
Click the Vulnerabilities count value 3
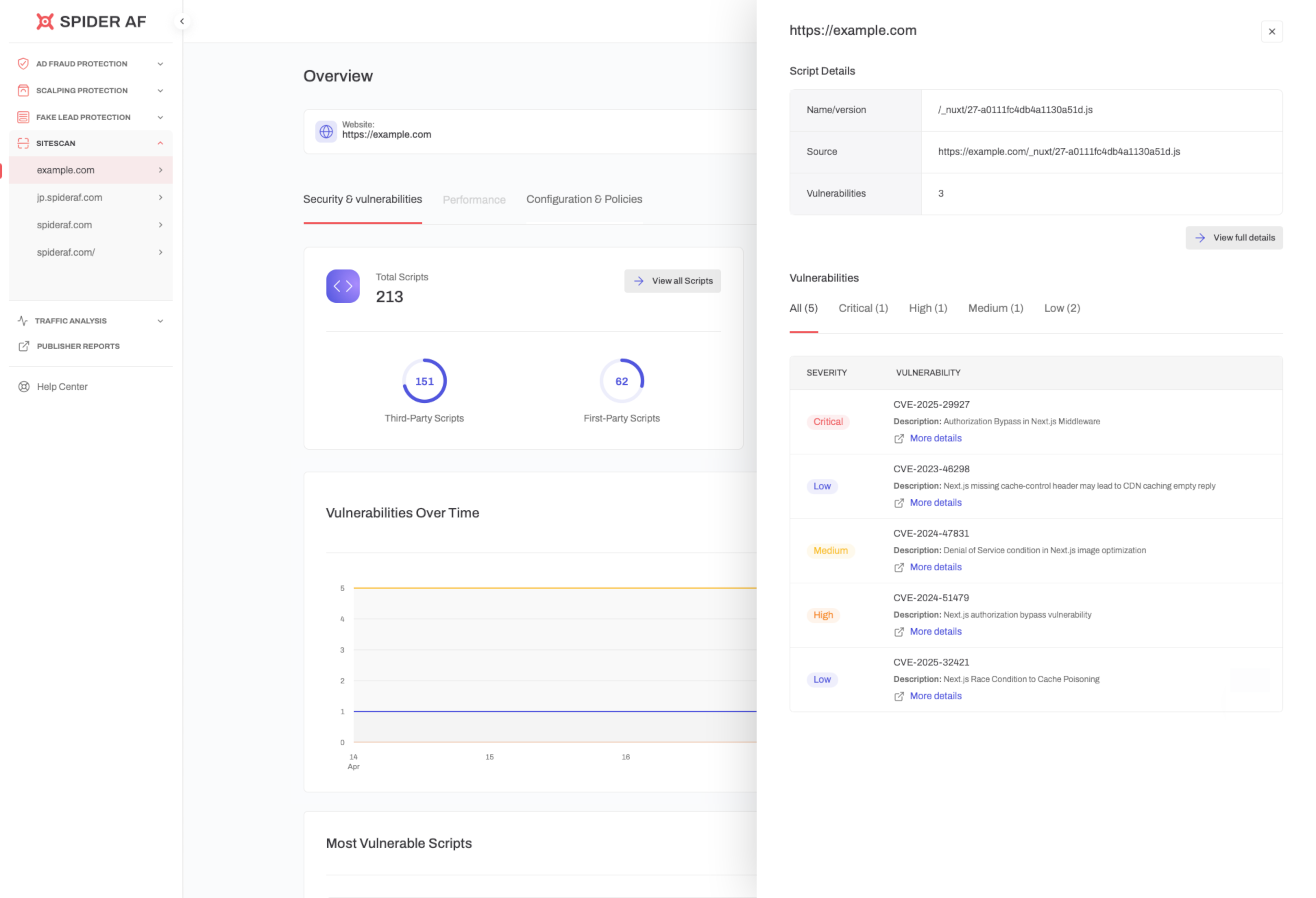pyautogui.click(x=941, y=194)
